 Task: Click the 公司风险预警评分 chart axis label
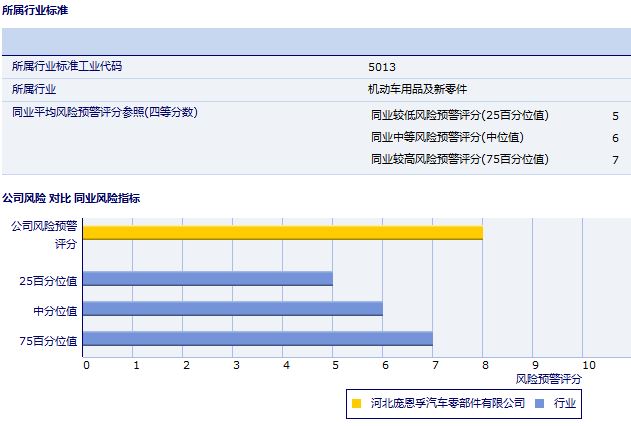click(44, 235)
